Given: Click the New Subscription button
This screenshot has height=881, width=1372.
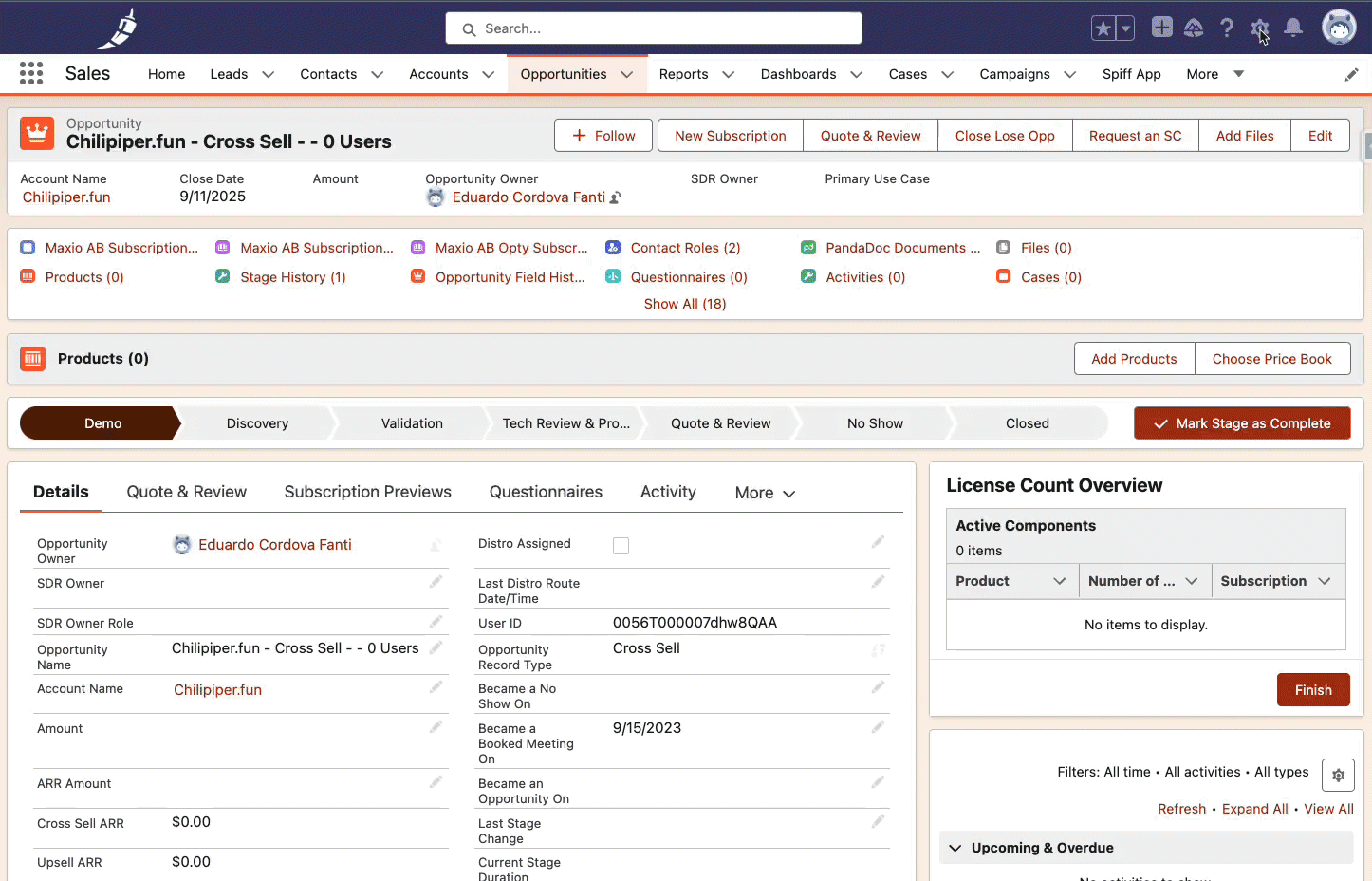Looking at the screenshot, I should coord(731,136).
